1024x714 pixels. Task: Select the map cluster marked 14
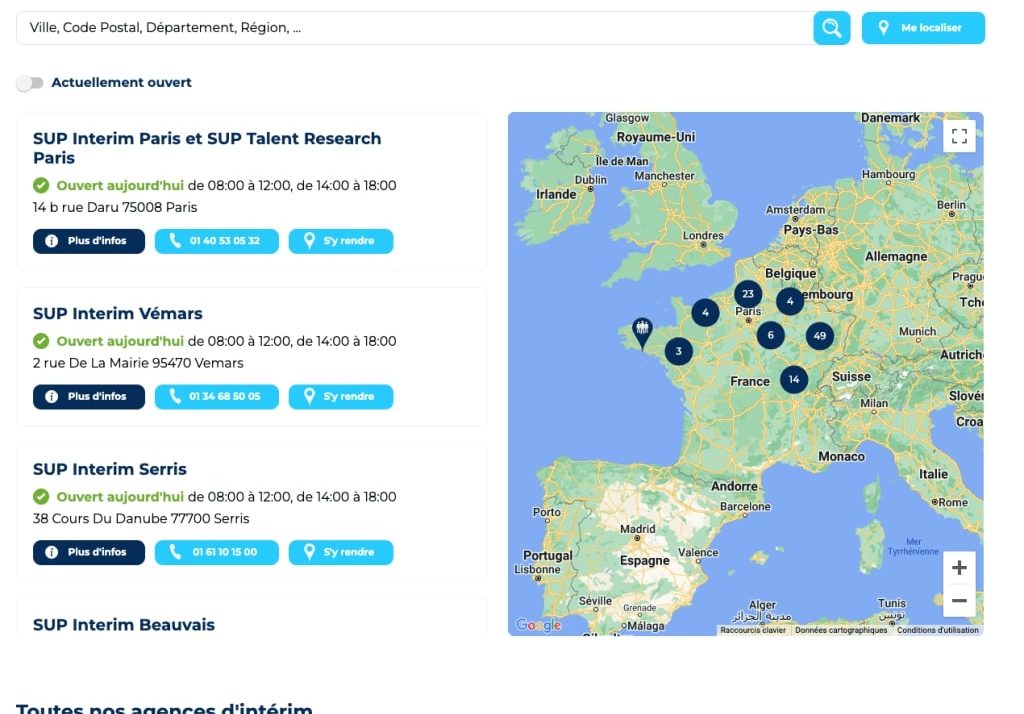794,380
